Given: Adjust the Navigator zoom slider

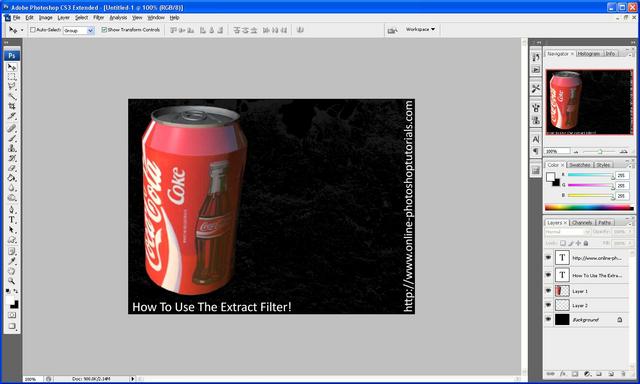Looking at the screenshot, I should click(600, 151).
